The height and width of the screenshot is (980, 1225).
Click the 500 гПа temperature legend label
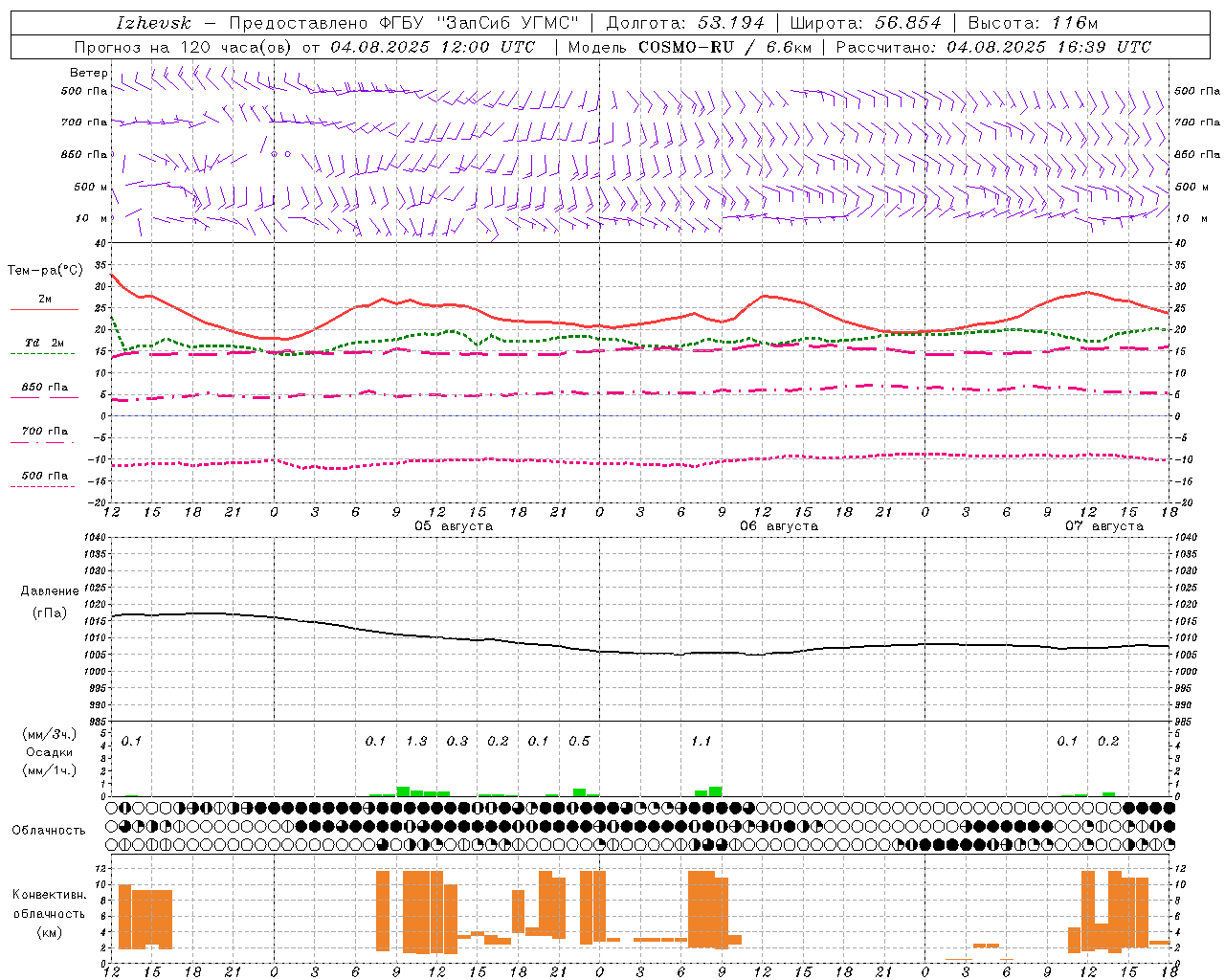point(45,476)
